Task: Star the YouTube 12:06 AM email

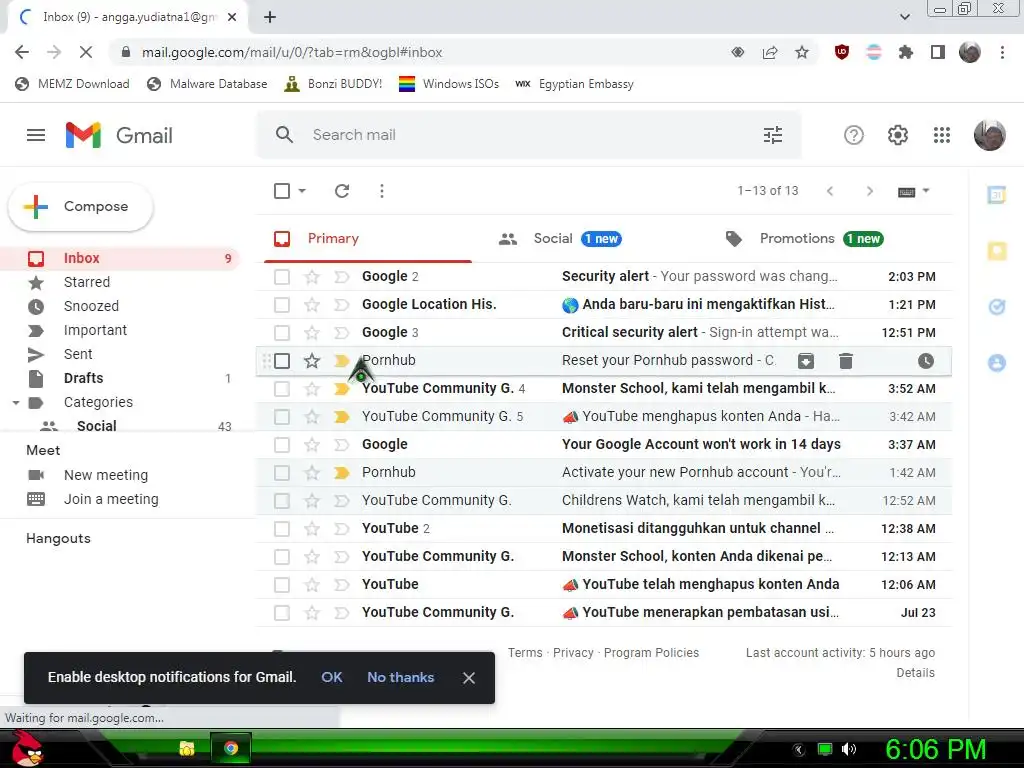Action: 312,584
